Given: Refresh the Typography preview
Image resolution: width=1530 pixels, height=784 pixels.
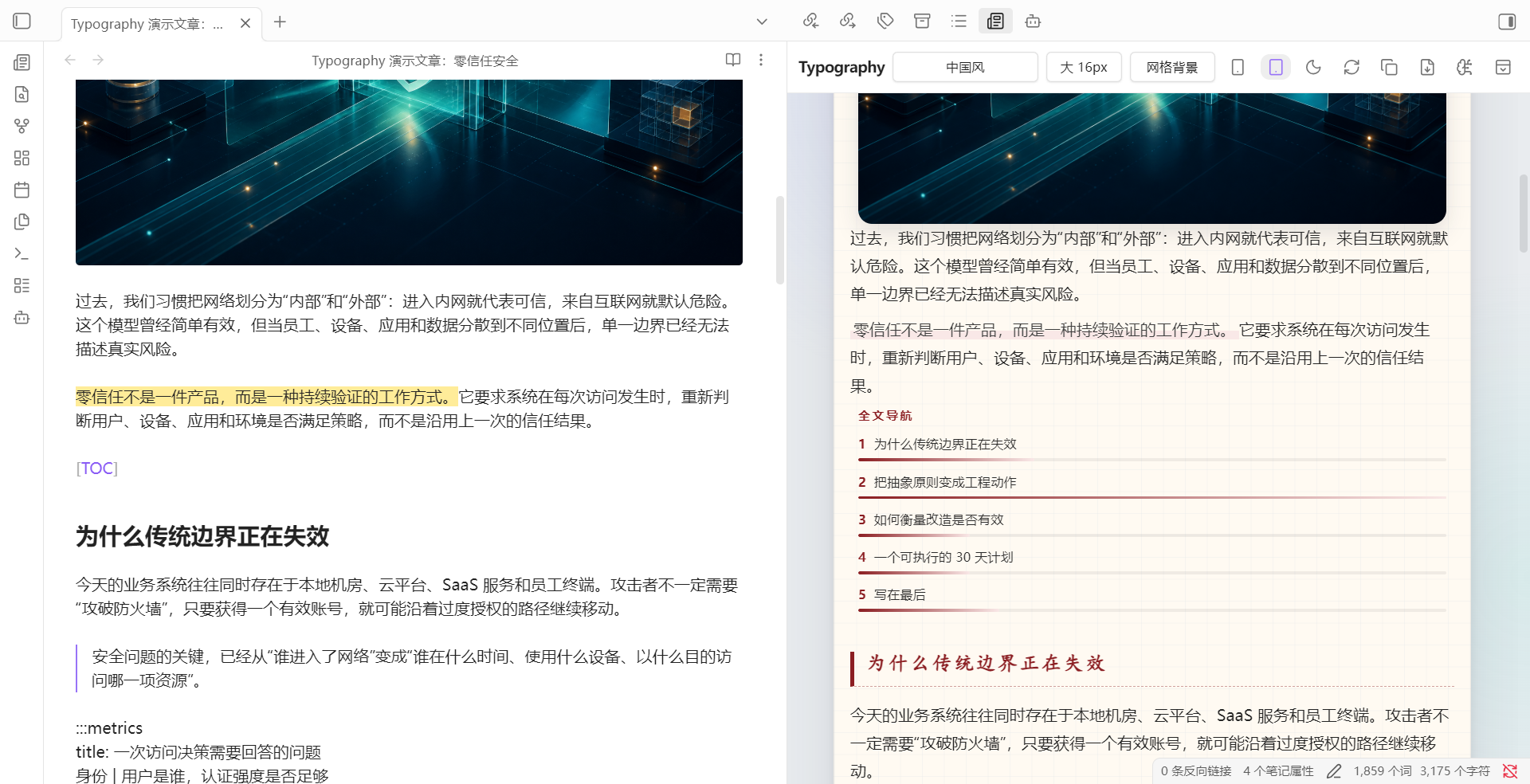Looking at the screenshot, I should coord(1351,67).
